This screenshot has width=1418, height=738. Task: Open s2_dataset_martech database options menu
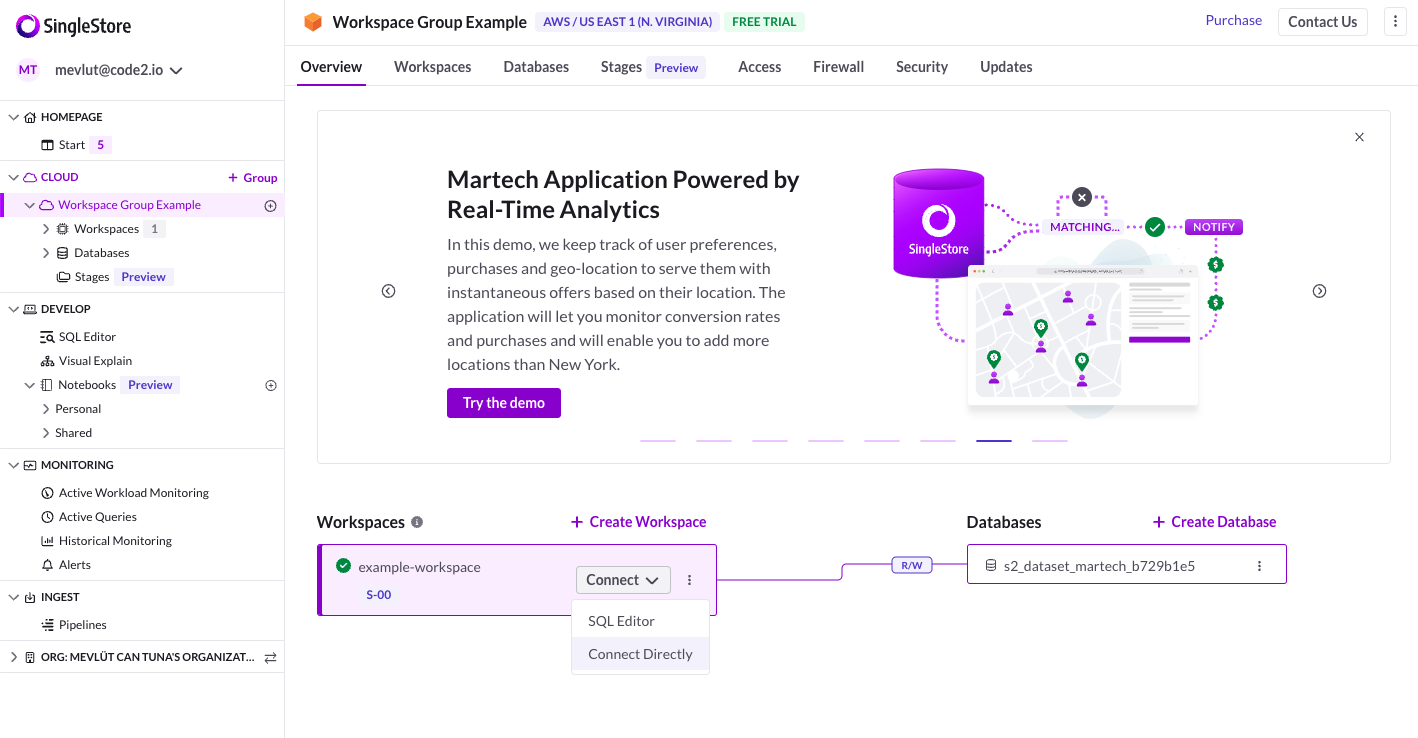click(x=1259, y=566)
